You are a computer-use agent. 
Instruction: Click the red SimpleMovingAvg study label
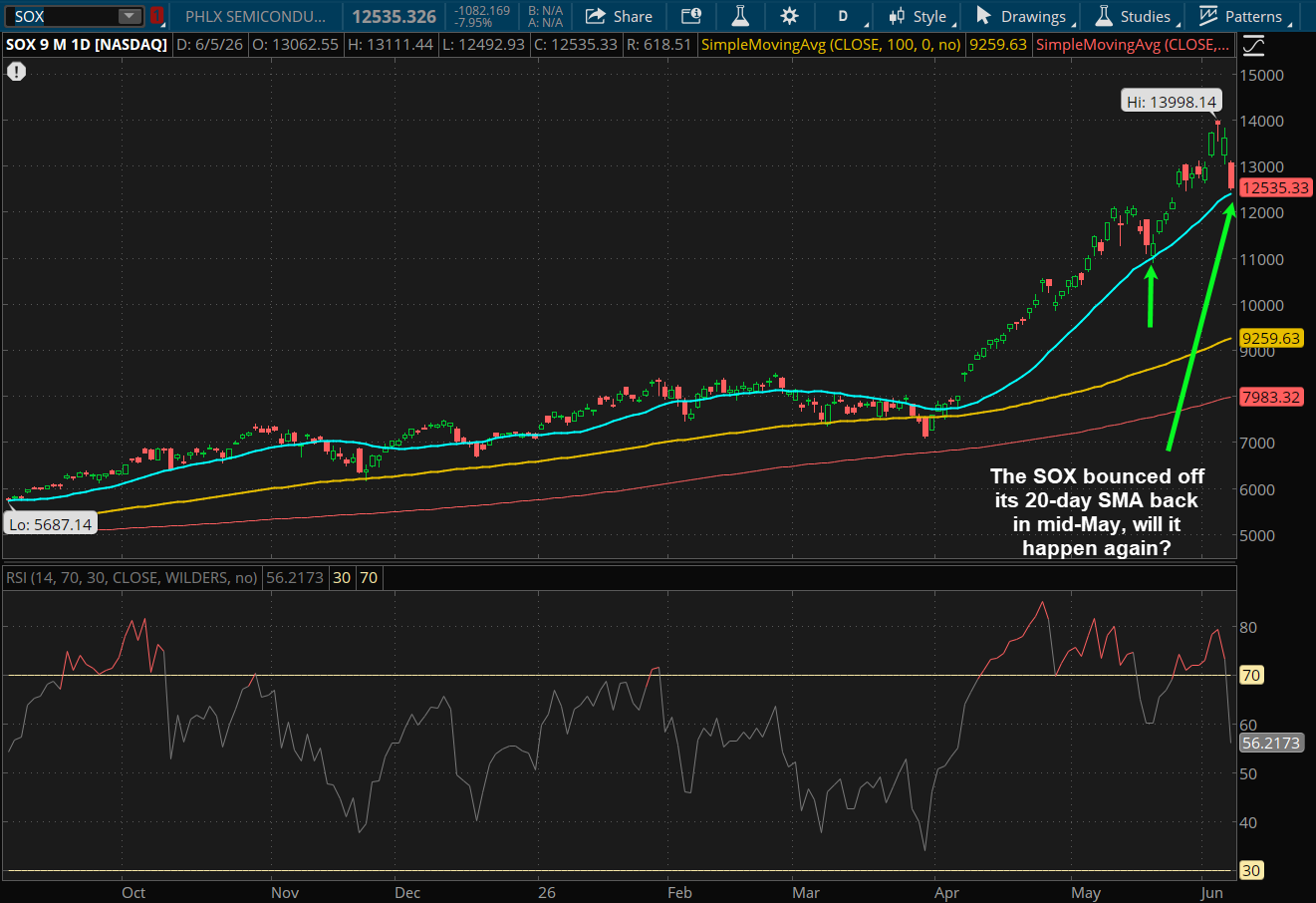(x=1132, y=45)
